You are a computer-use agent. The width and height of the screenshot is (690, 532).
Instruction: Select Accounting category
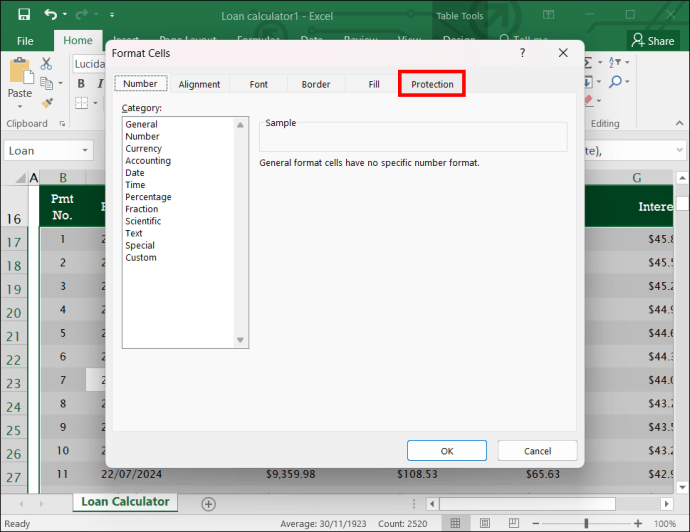coord(148,161)
